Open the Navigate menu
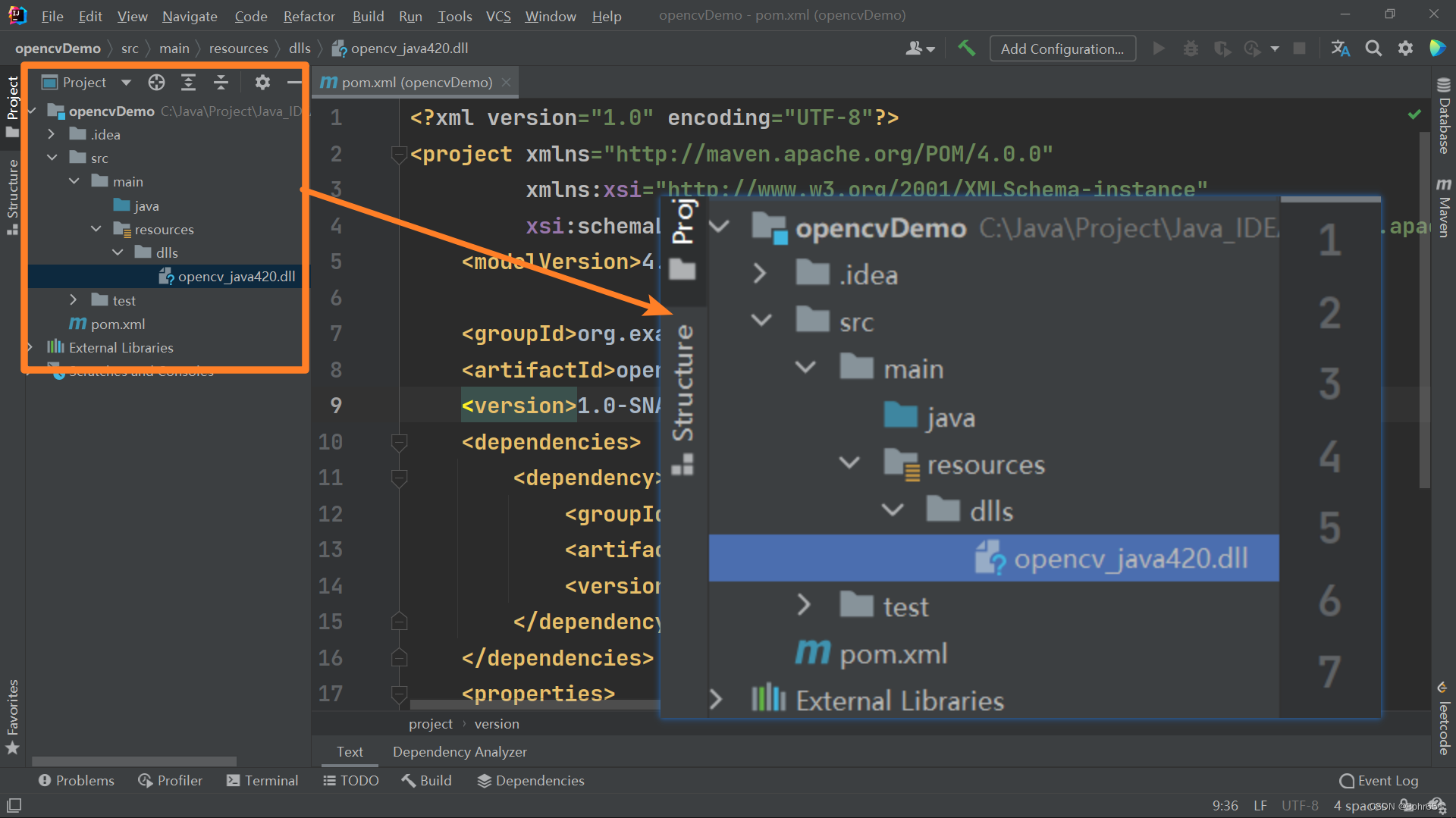Image resolution: width=1456 pixels, height=818 pixels. [190, 16]
